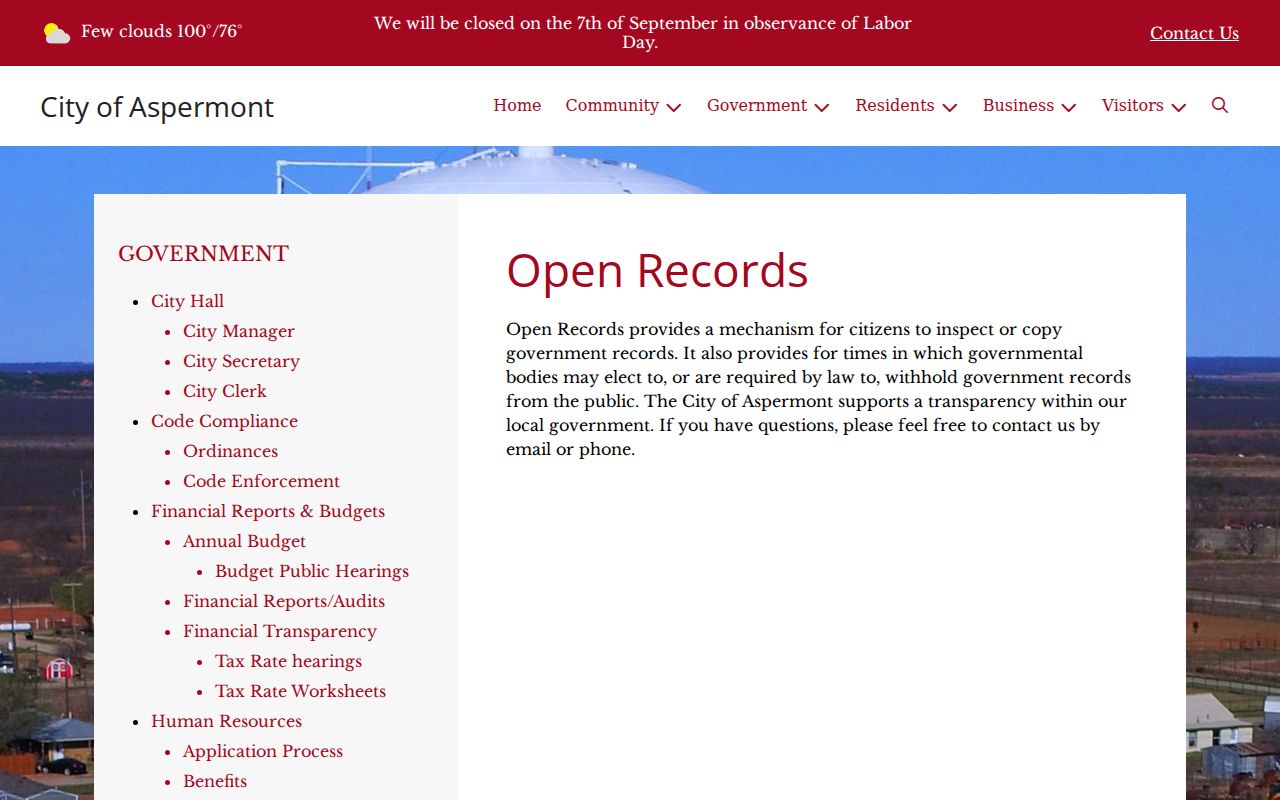The height and width of the screenshot is (800, 1280).
Task: Open Financial Reports/Audits link
Action: click(x=284, y=601)
